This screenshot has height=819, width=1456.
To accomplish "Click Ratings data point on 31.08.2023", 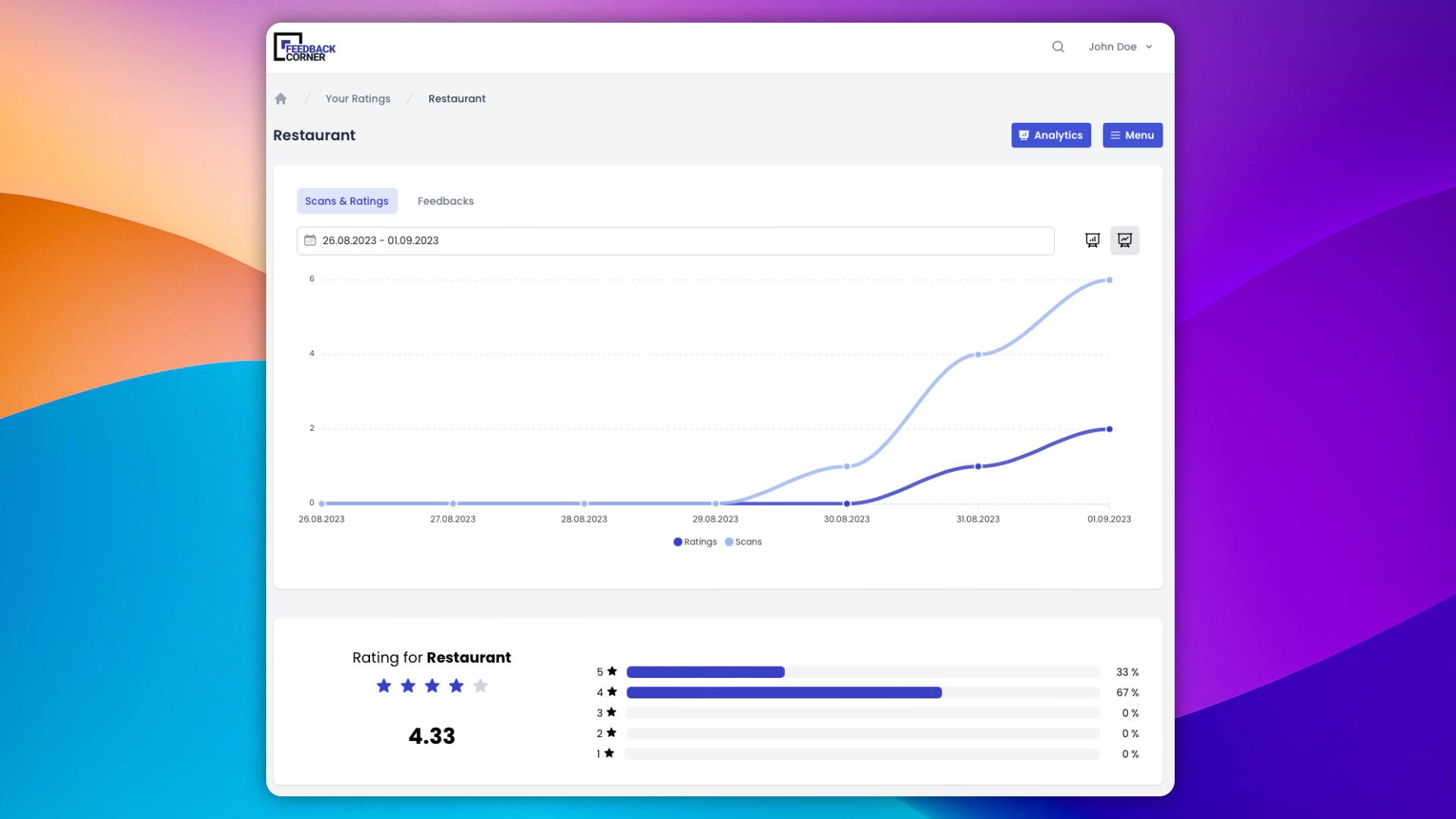I will pos(978,466).
